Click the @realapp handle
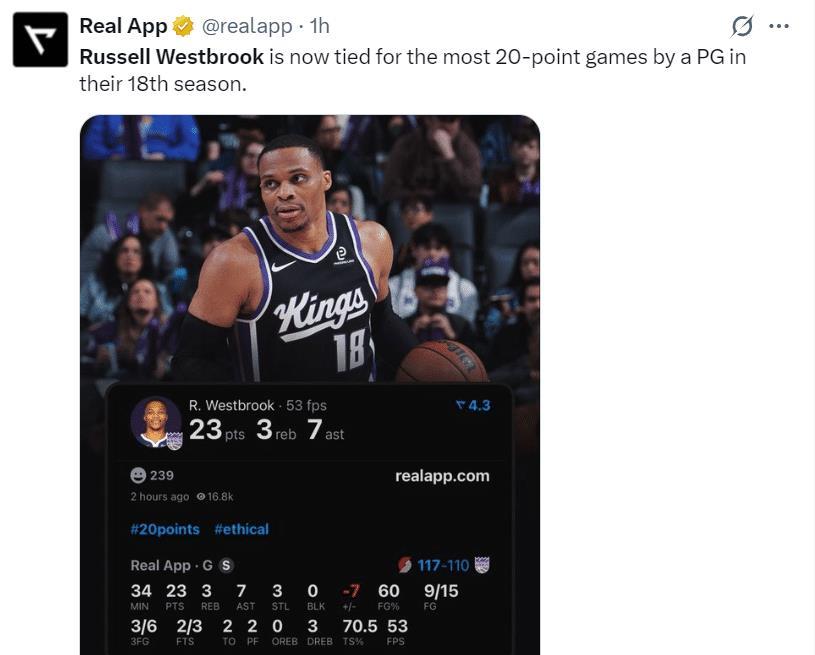The height and width of the screenshot is (655, 815). tap(248, 26)
